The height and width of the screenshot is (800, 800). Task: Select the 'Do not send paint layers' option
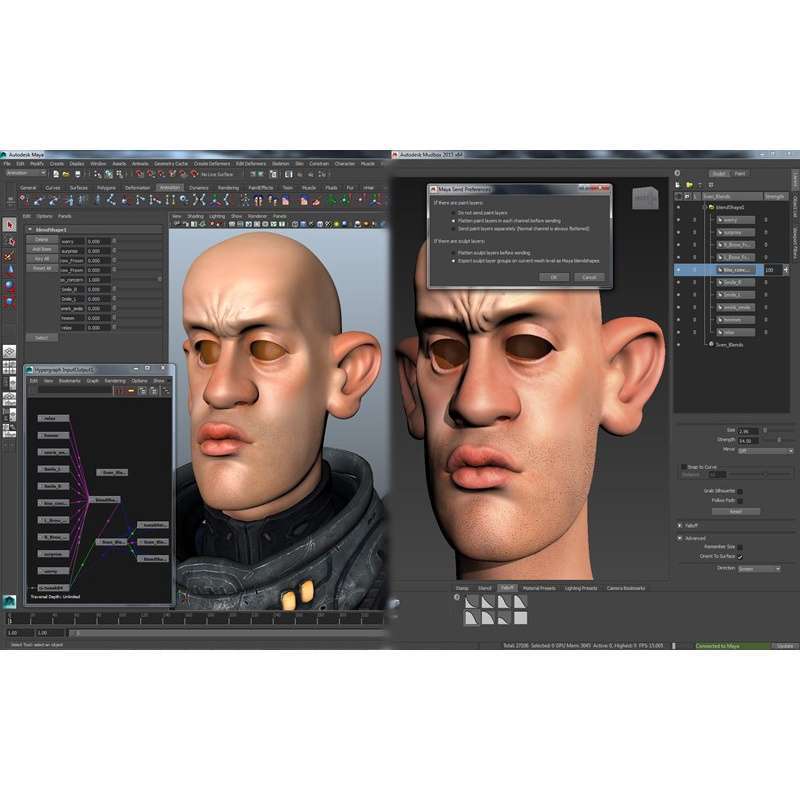tap(452, 212)
